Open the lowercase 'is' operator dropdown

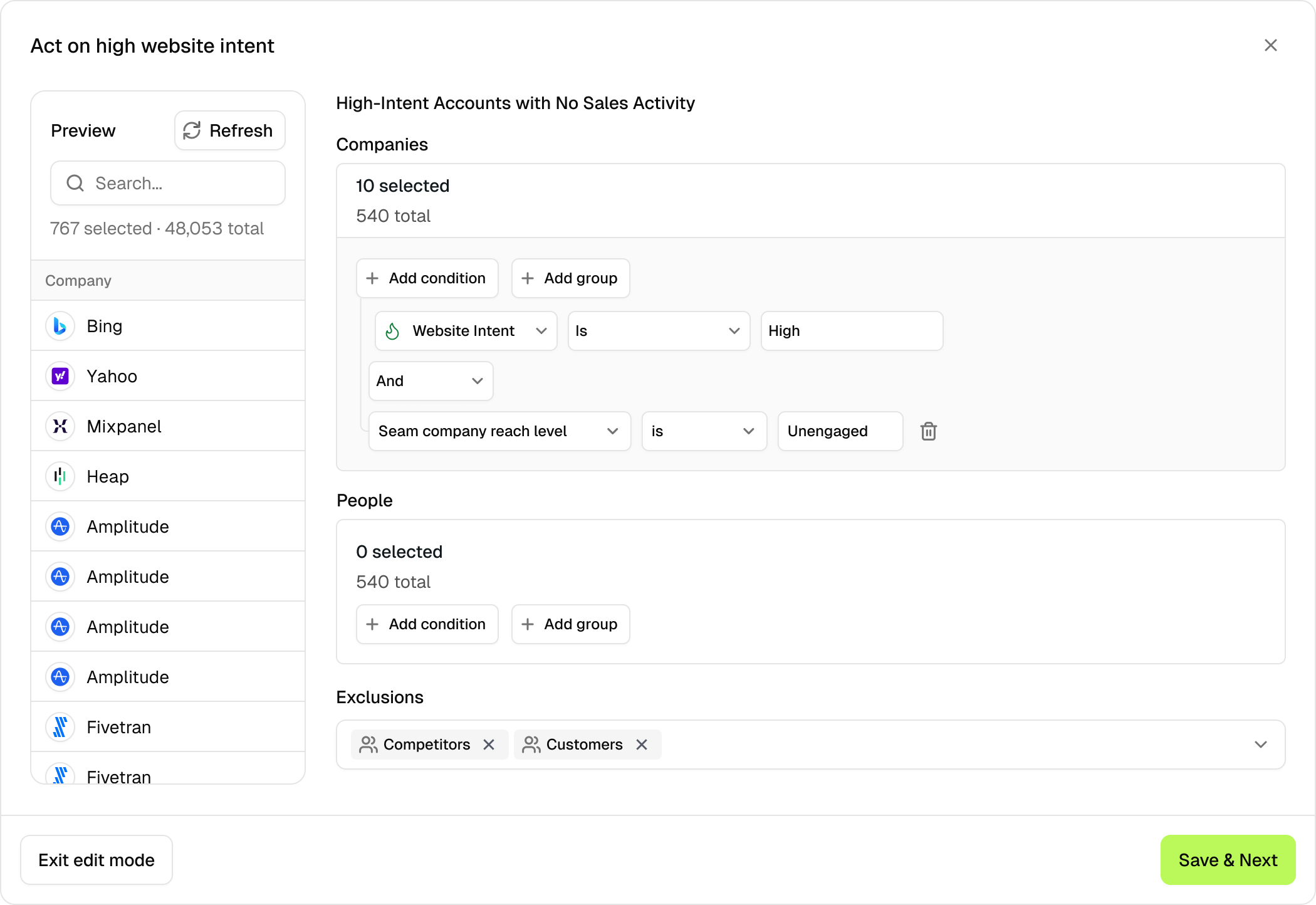coord(703,431)
